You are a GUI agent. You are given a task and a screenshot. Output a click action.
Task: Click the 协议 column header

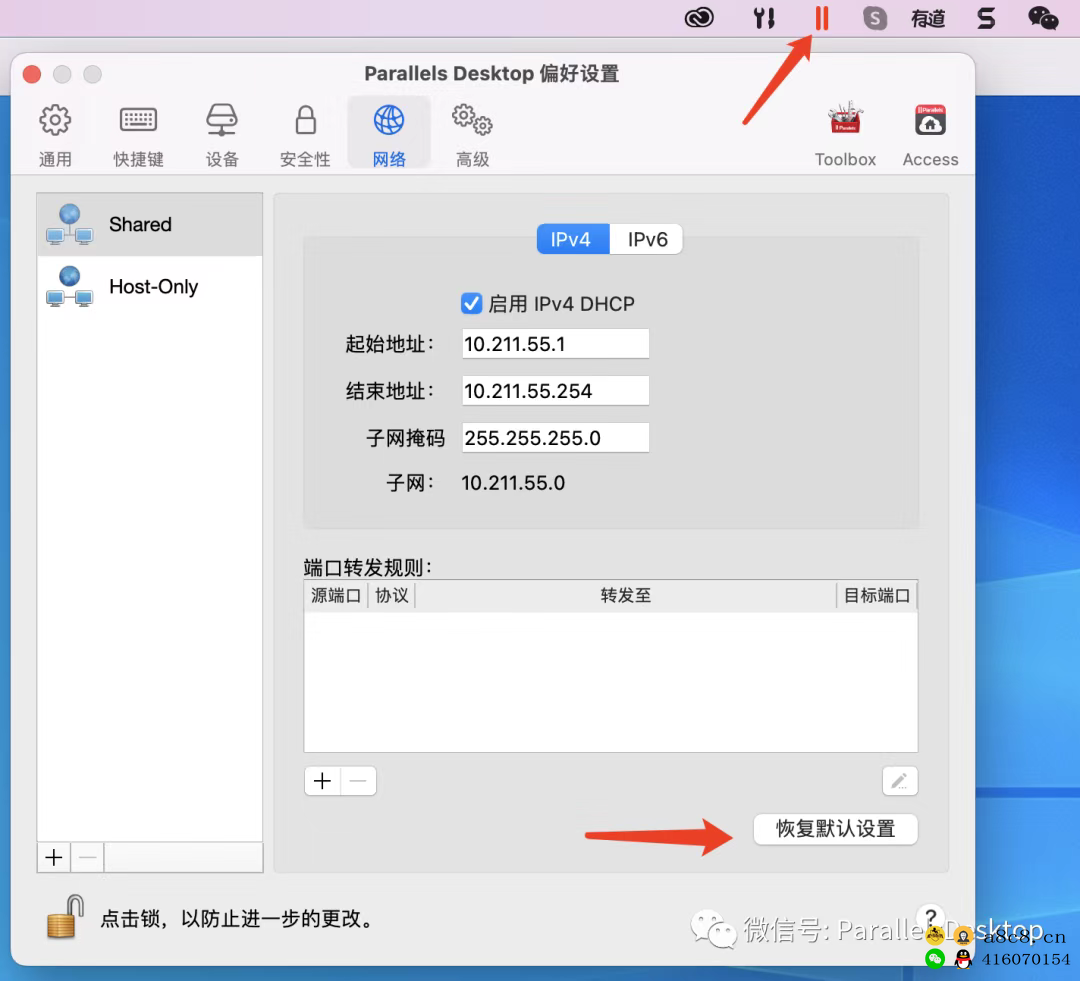(392, 595)
